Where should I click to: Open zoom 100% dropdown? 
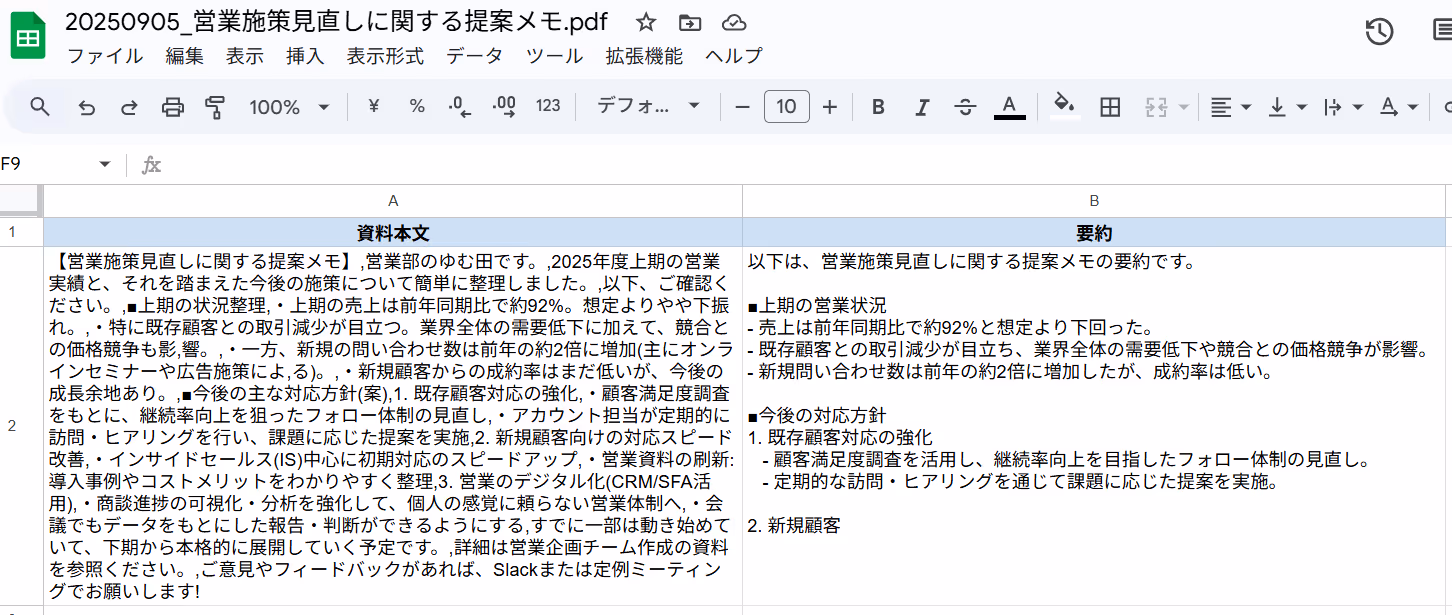click(289, 107)
